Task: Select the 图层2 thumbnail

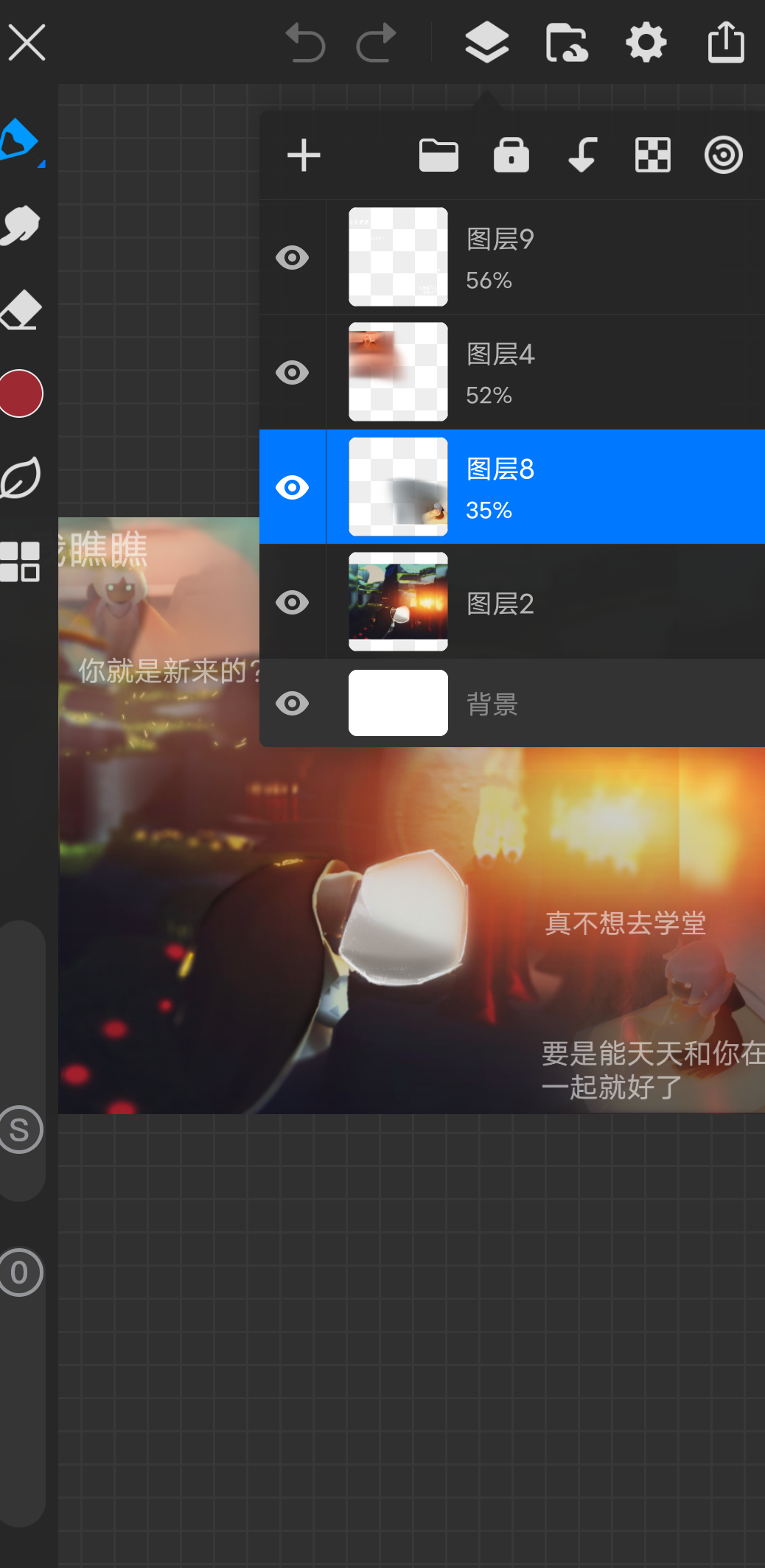Action: tap(398, 601)
